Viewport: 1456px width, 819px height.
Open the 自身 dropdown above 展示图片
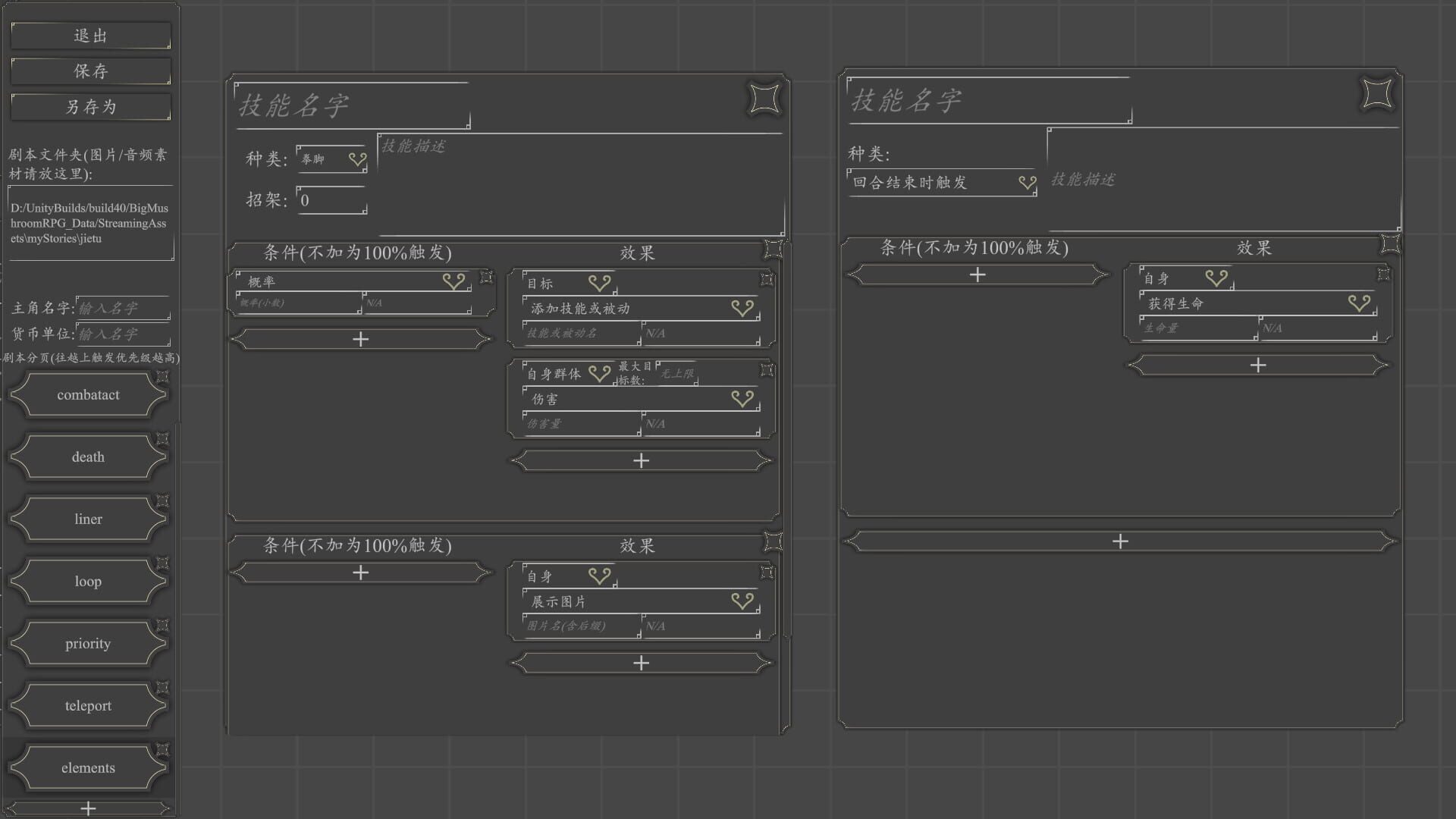[570, 576]
